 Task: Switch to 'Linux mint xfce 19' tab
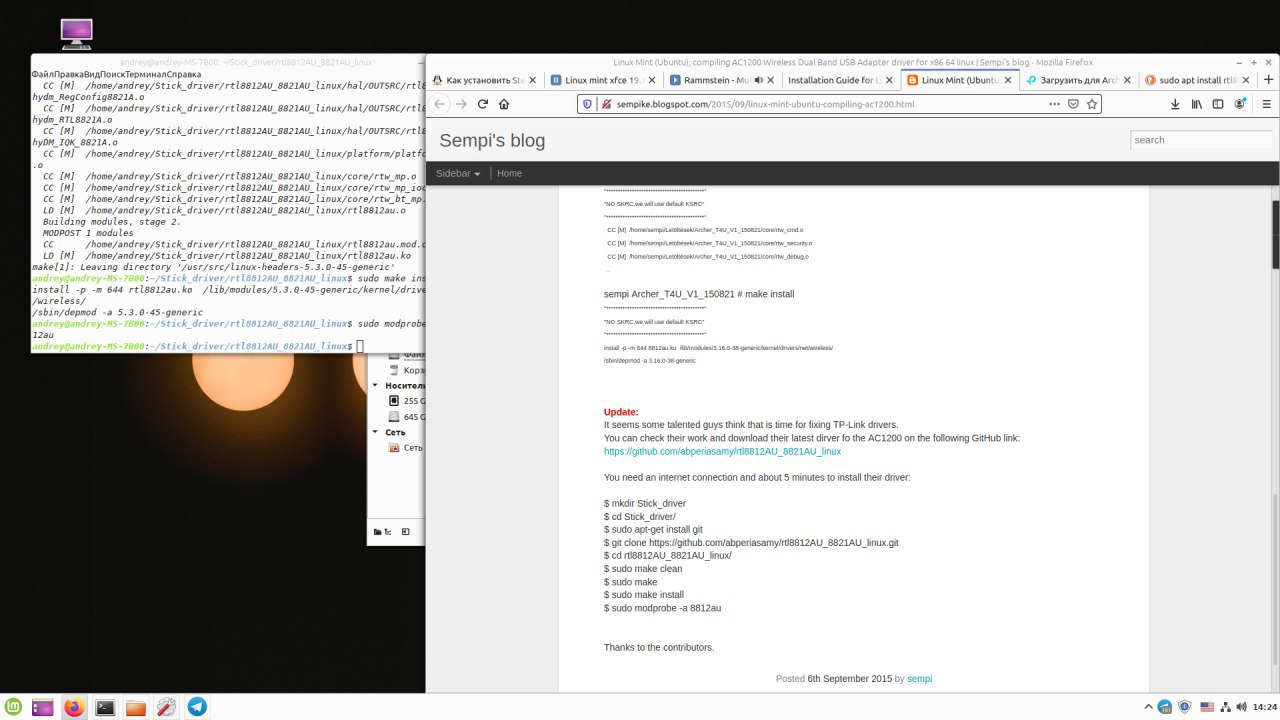tap(602, 80)
